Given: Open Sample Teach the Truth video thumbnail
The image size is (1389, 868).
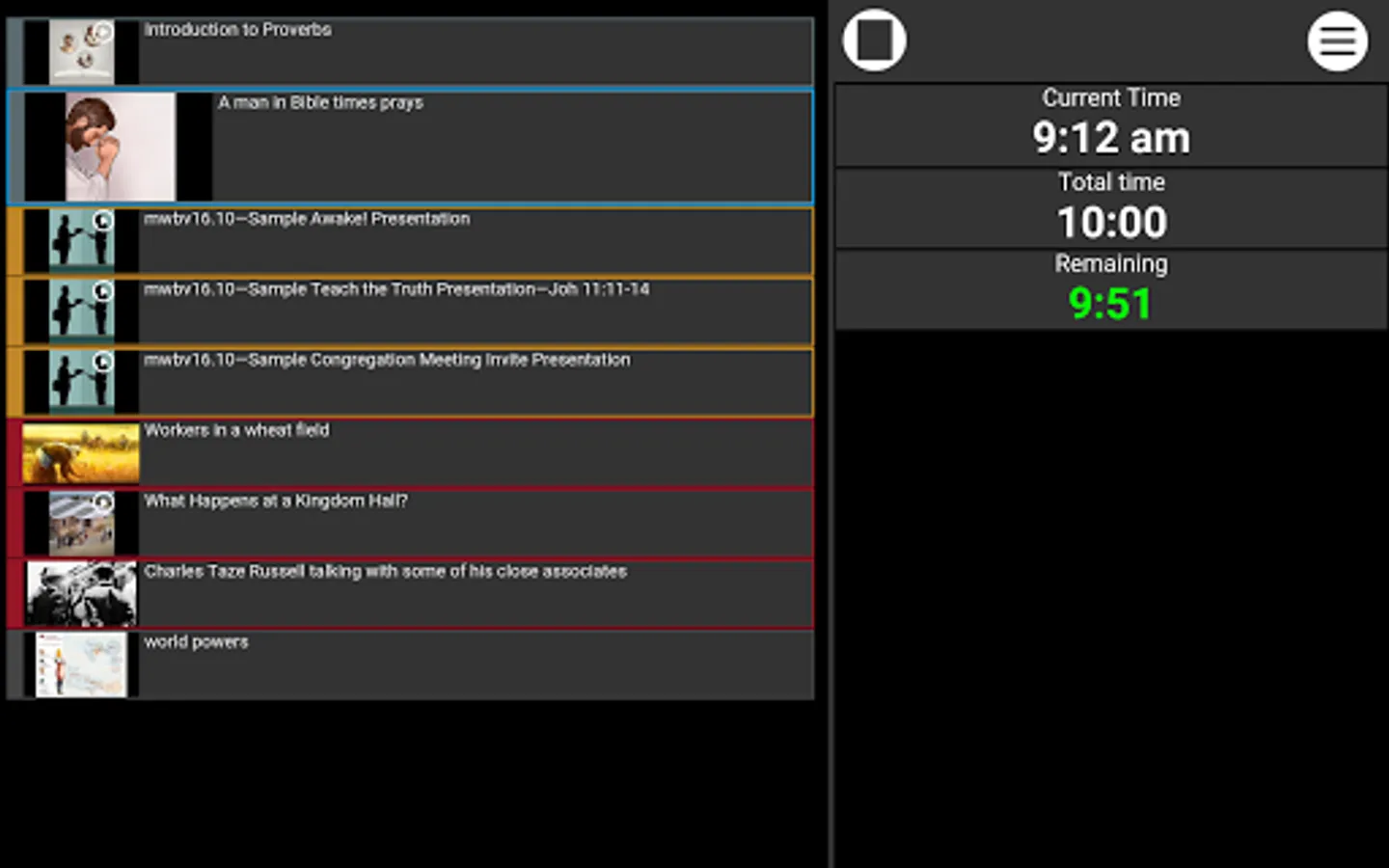Looking at the screenshot, I should (82, 312).
